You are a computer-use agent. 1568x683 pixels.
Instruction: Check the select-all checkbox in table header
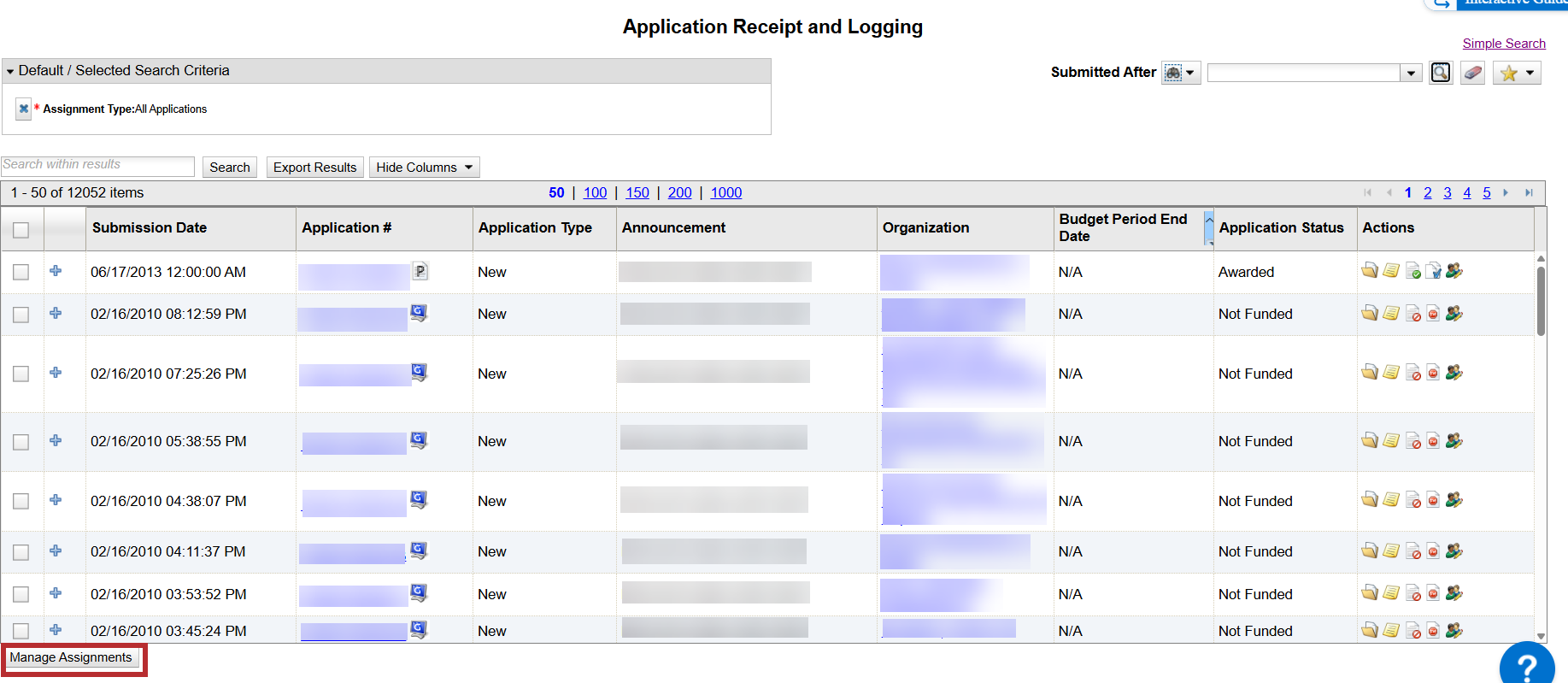21,229
